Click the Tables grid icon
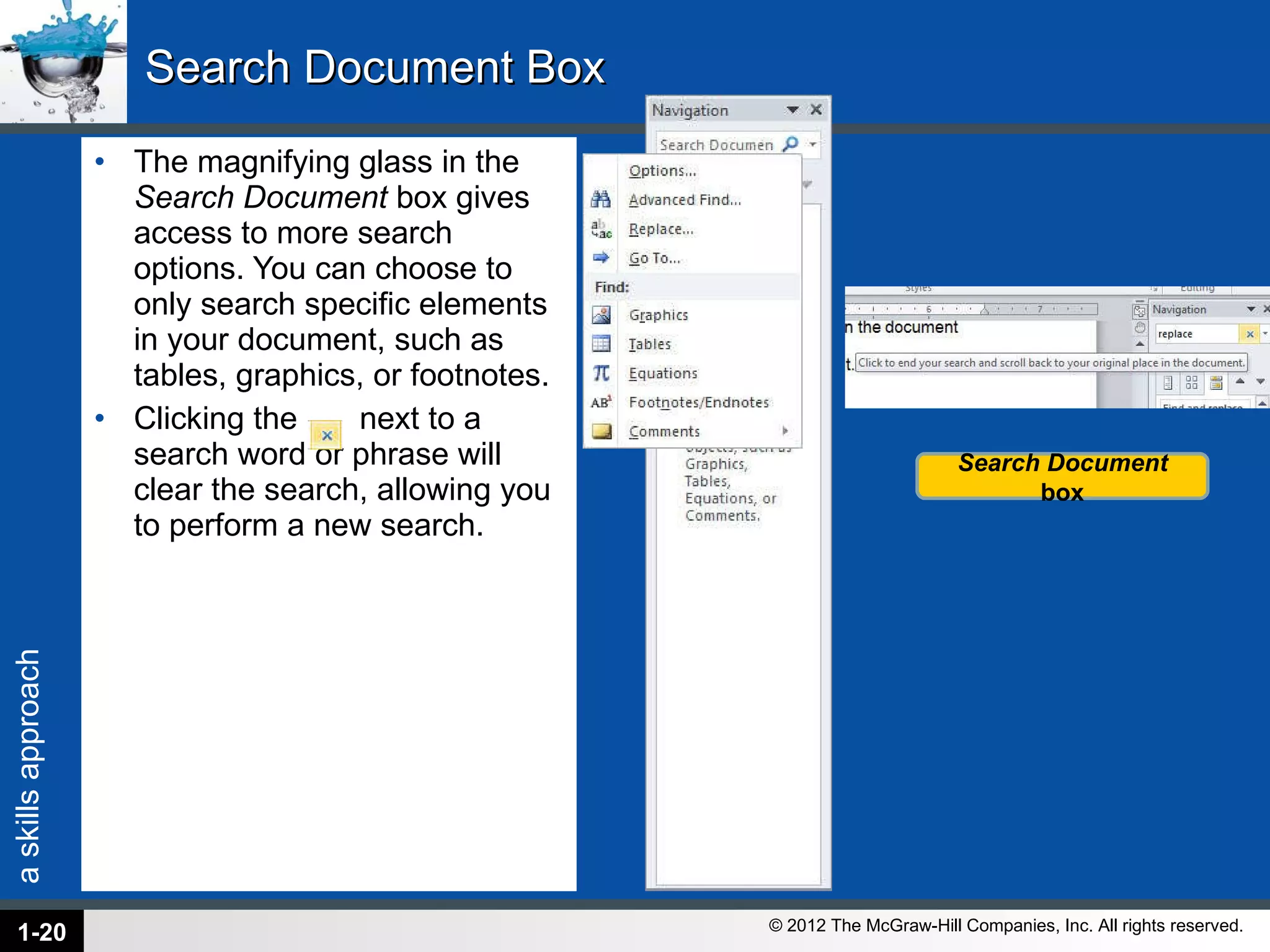 tap(601, 343)
